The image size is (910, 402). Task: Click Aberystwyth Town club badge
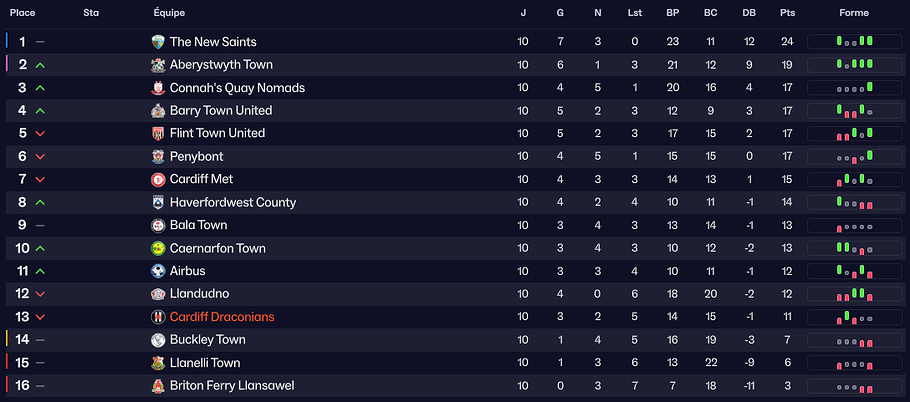(x=158, y=65)
